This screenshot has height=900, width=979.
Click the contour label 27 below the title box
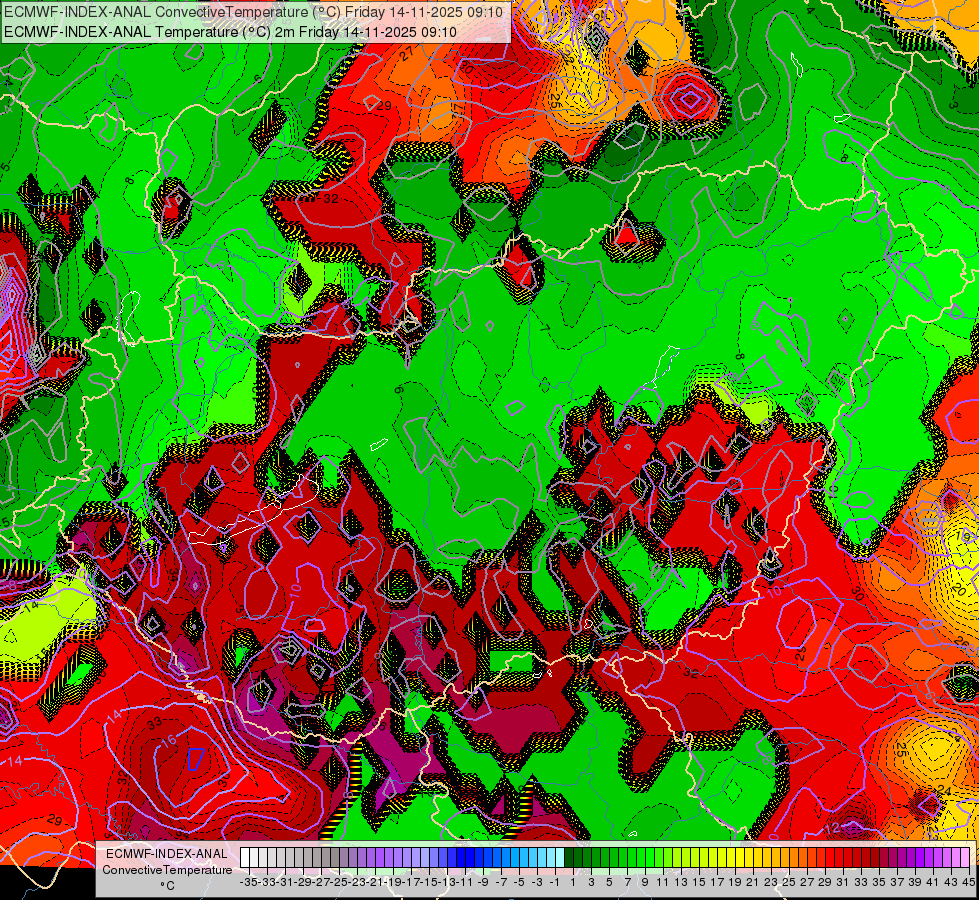coord(407,54)
